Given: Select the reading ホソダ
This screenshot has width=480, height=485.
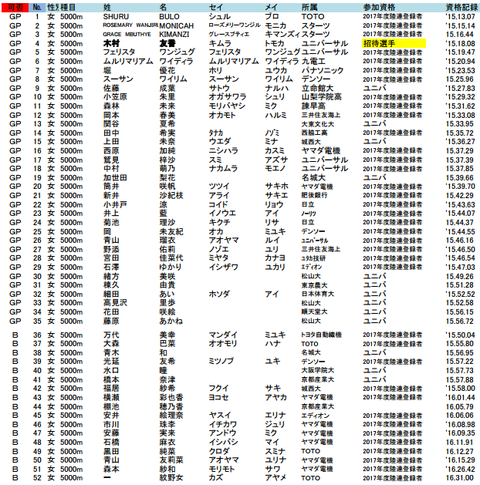Looking at the screenshot, I should 219,294.
